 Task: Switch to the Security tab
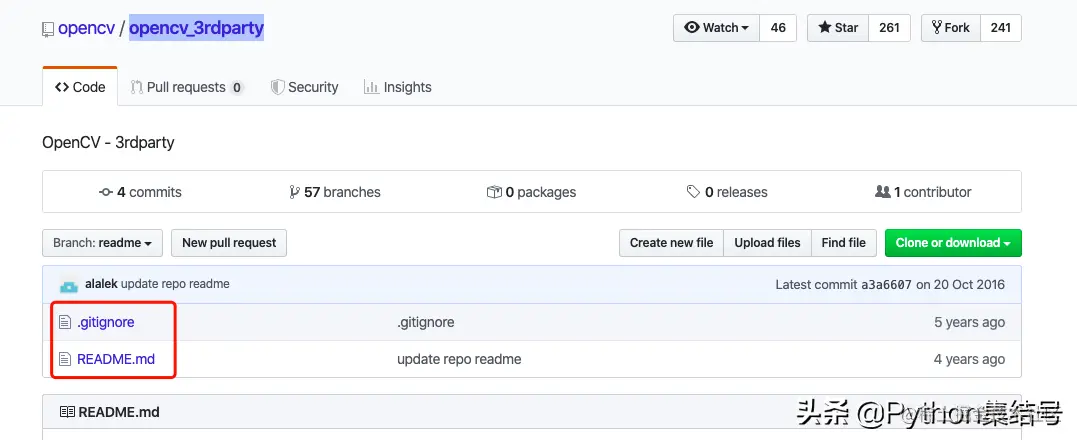coord(304,87)
